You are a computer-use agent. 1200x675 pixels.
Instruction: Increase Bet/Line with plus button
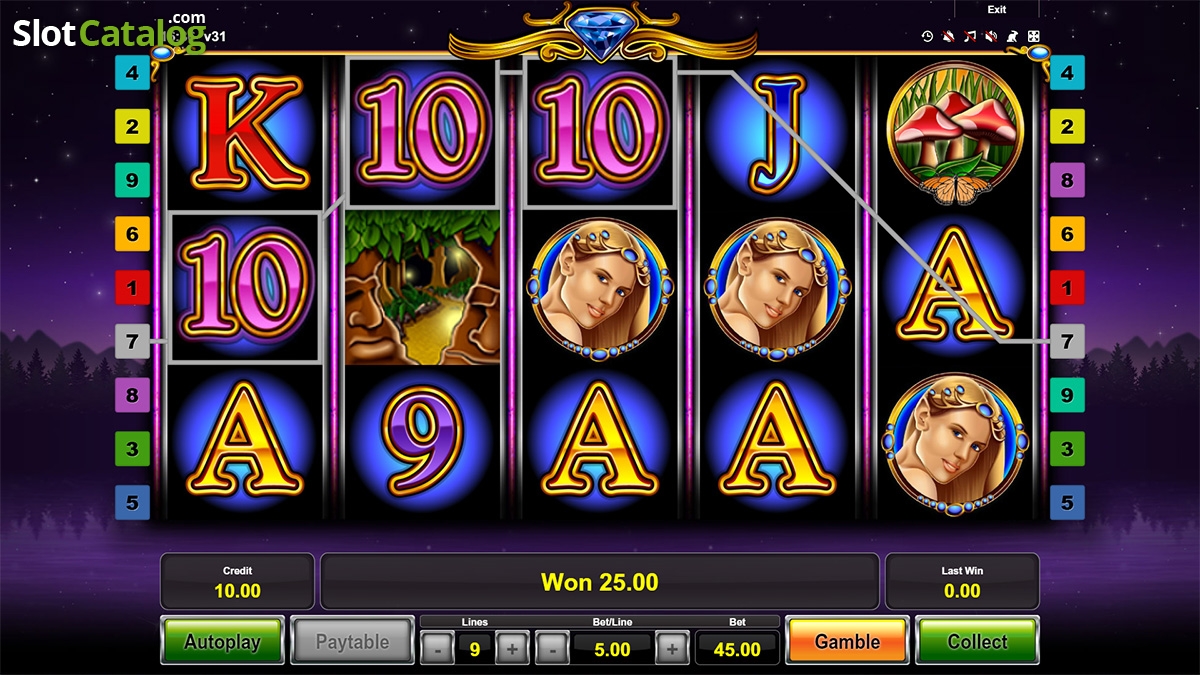pyautogui.click(x=672, y=649)
